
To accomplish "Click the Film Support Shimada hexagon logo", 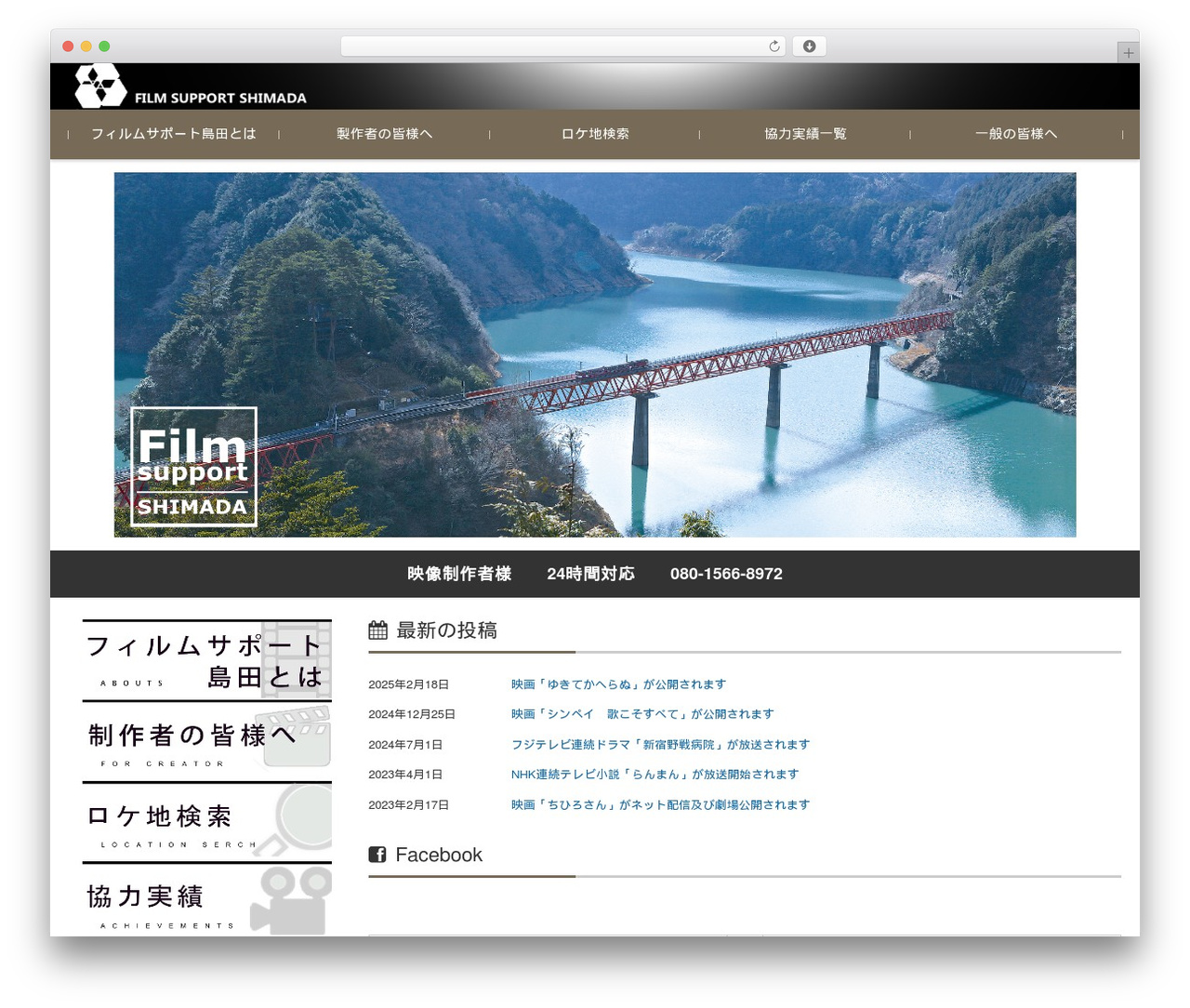I will (x=100, y=86).
